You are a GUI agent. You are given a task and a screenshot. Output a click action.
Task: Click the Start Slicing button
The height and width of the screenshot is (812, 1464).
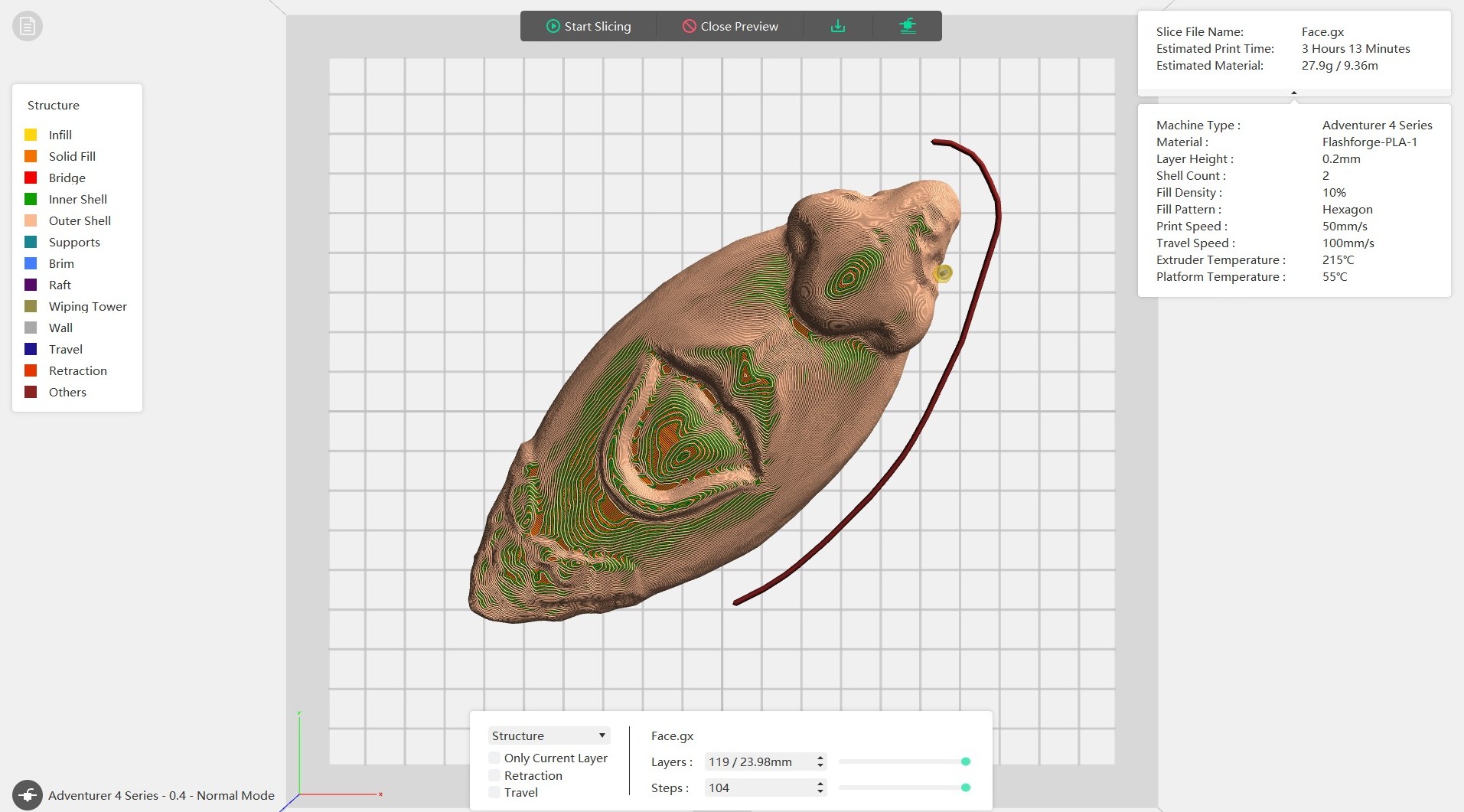click(589, 26)
